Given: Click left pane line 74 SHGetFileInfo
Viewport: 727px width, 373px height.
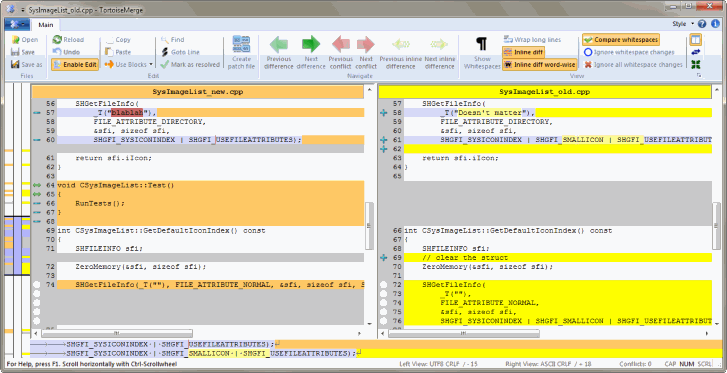Looking at the screenshot, I should point(210,284).
